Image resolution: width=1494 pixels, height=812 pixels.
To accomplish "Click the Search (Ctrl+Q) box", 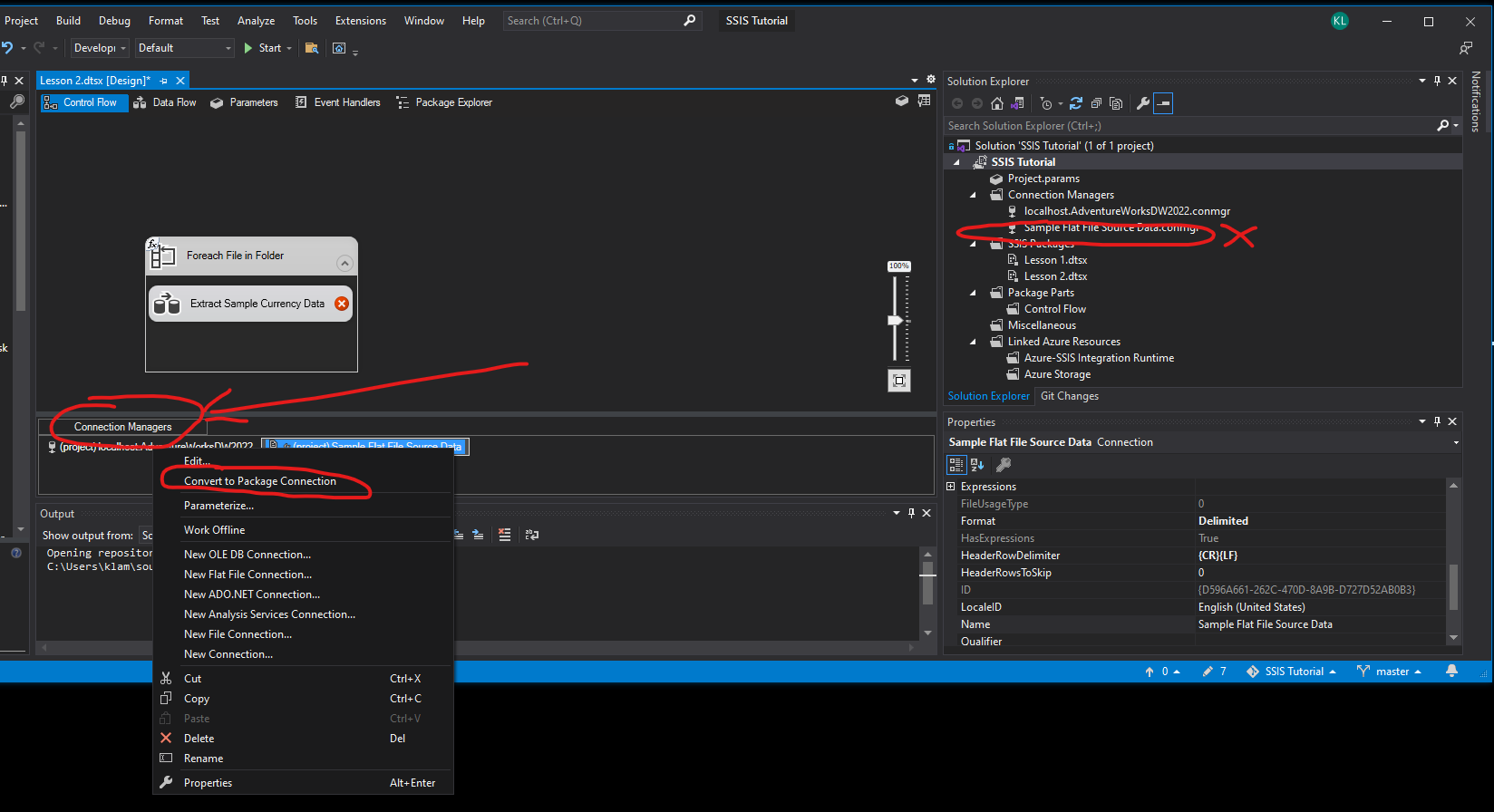I will pyautogui.click(x=603, y=21).
